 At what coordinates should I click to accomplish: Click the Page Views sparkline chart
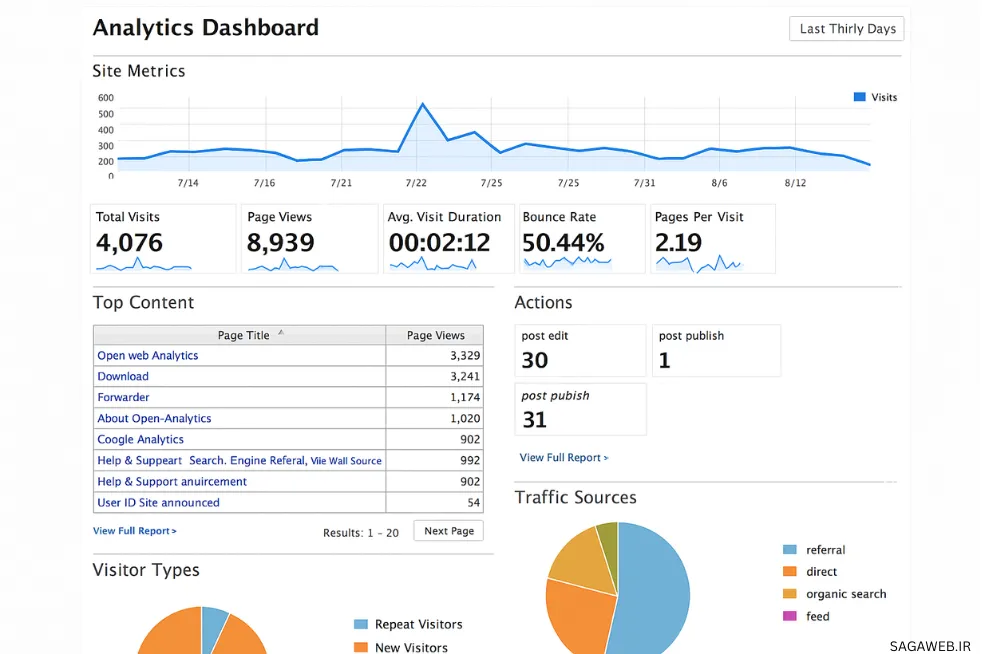pyautogui.click(x=293, y=265)
